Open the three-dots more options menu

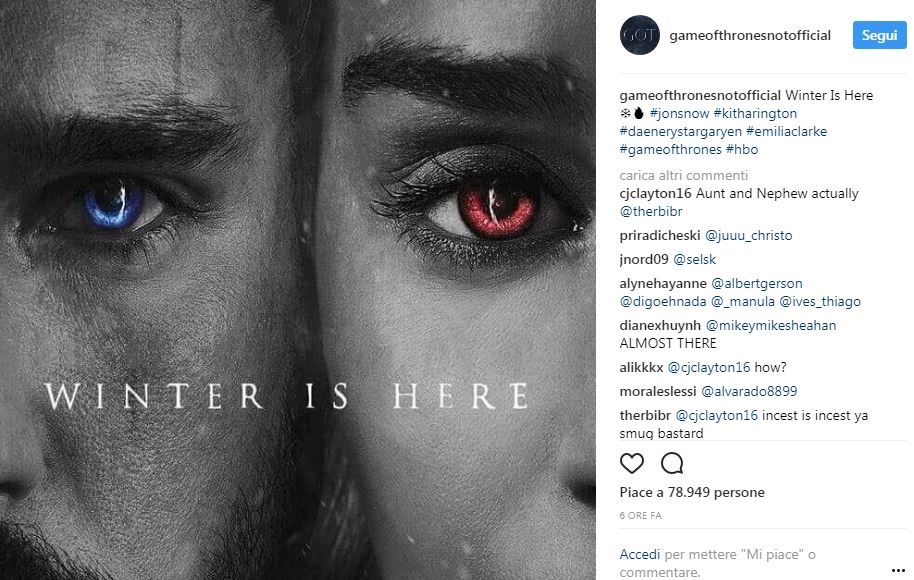coord(898,571)
